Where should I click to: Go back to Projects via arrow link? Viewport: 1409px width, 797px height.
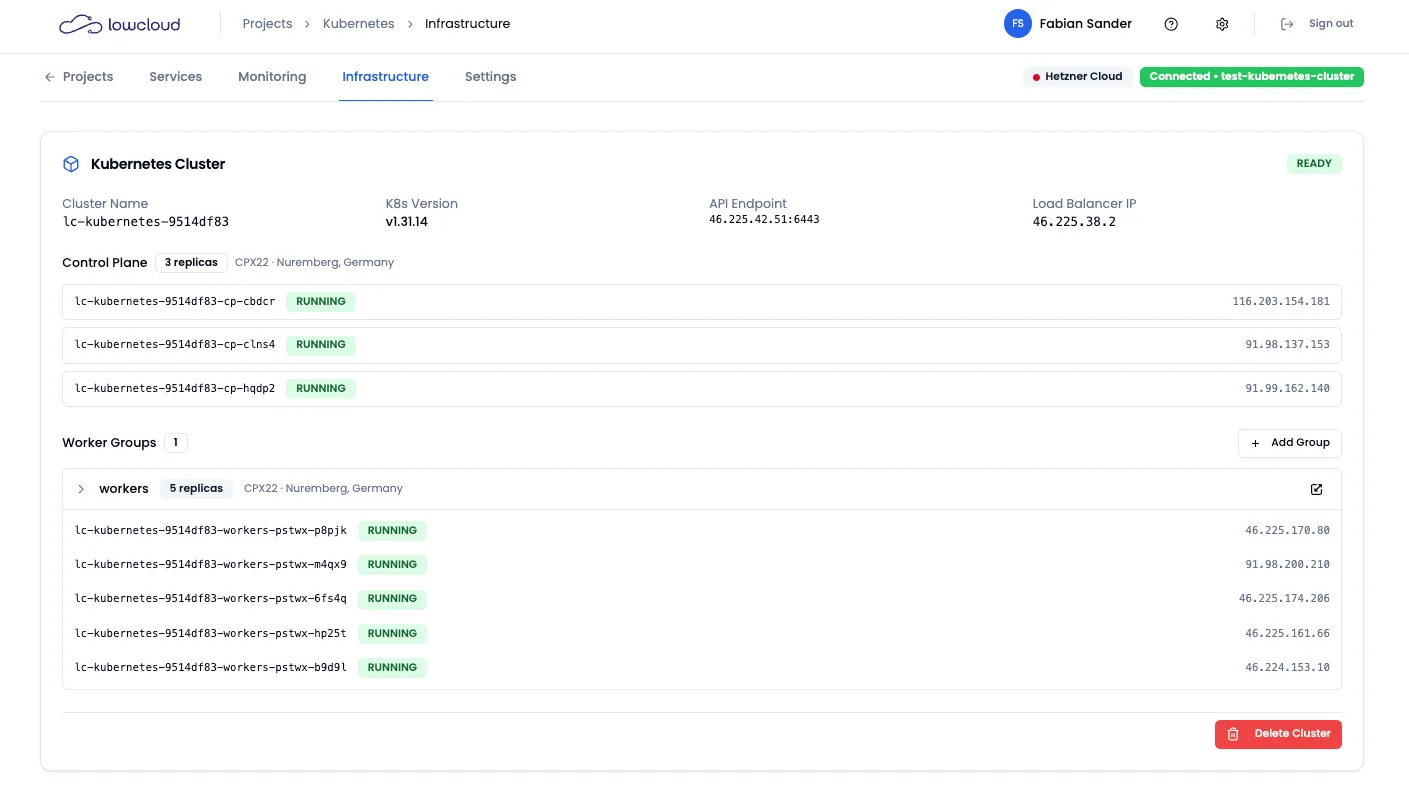click(x=78, y=77)
